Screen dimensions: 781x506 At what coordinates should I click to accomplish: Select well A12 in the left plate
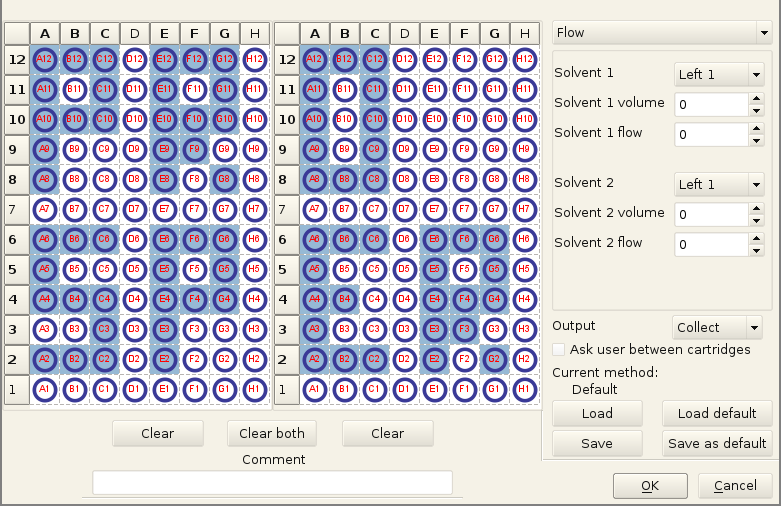point(45,59)
